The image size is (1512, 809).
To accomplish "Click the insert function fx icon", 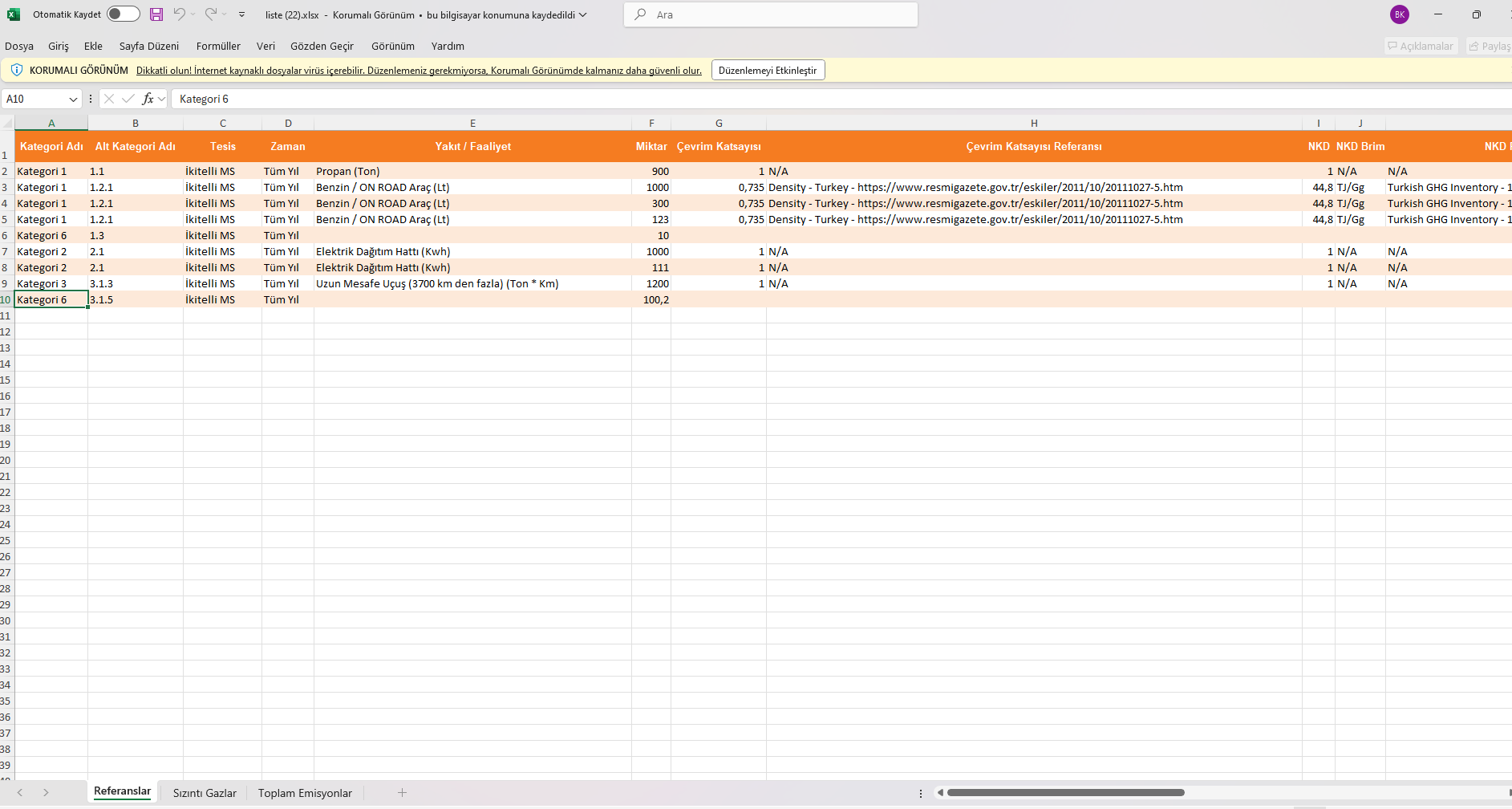I will 148,99.
